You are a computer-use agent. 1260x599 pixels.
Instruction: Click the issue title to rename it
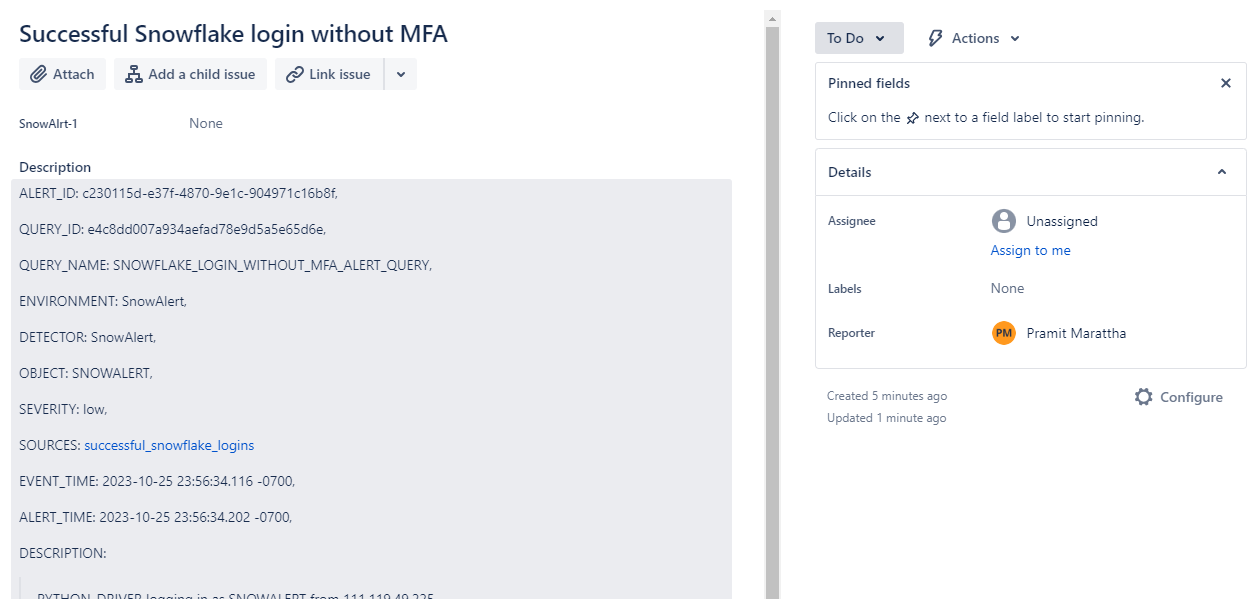click(x=232, y=33)
